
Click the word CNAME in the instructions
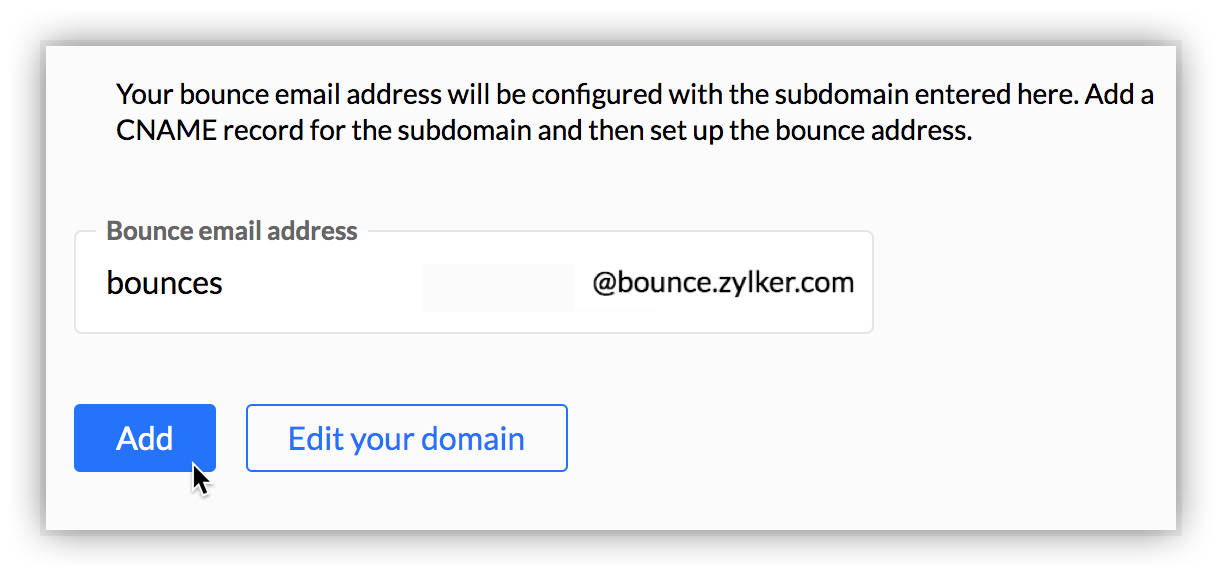click(164, 131)
